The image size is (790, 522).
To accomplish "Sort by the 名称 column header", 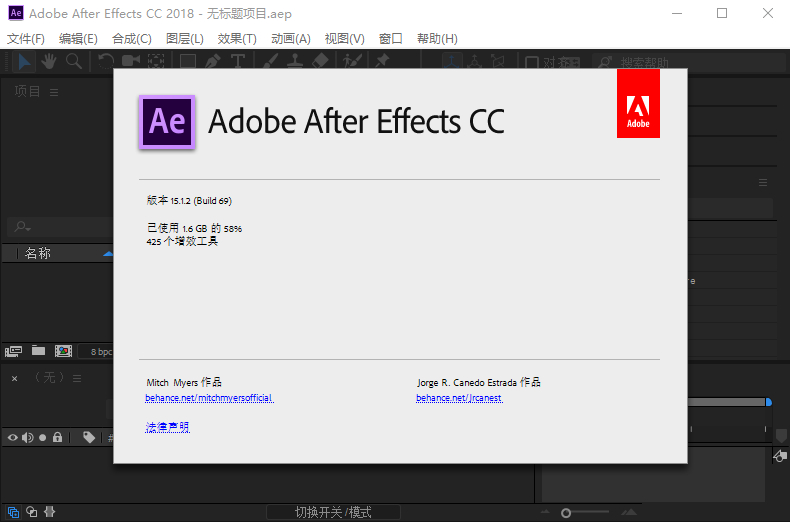I will [38, 253].
